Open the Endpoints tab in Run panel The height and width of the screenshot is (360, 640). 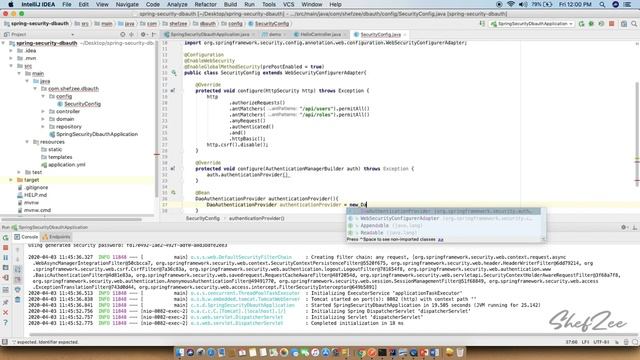click(56, 237)
